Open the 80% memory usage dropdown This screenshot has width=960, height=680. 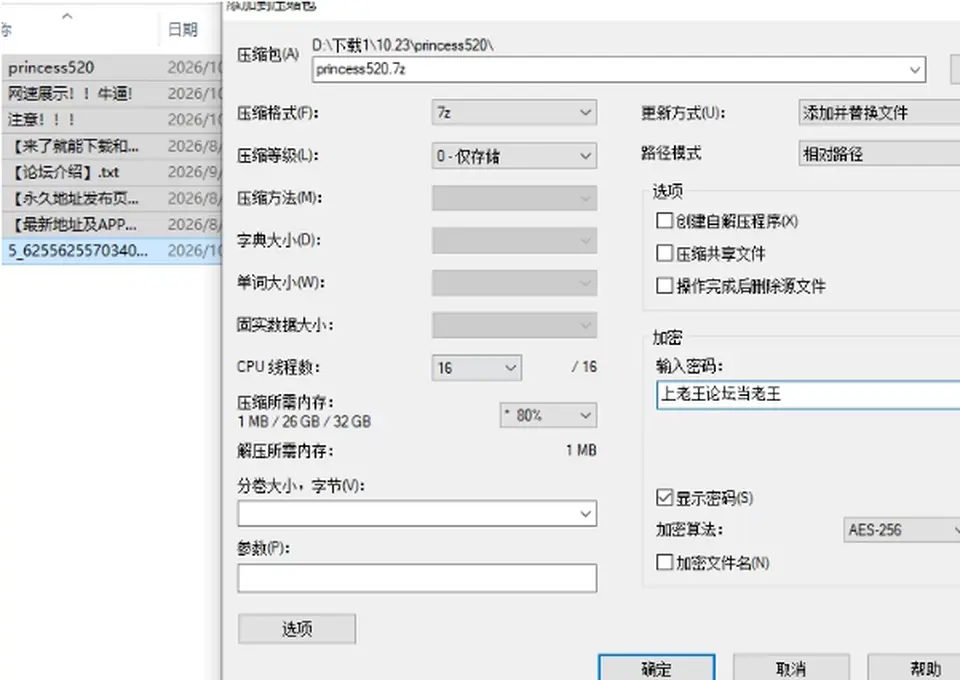[x=549, y=416]
